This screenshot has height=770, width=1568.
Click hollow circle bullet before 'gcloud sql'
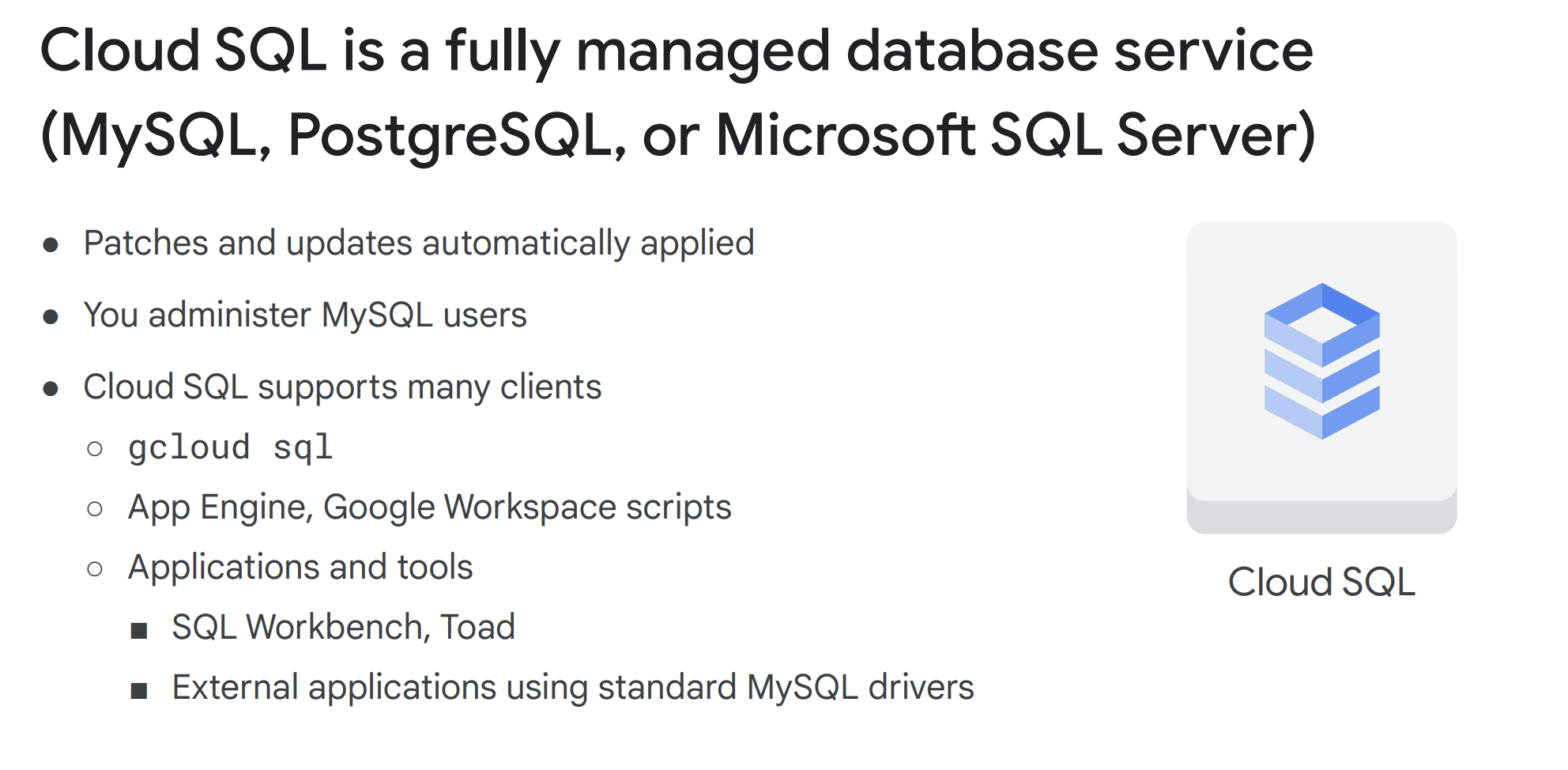[95, 449]
